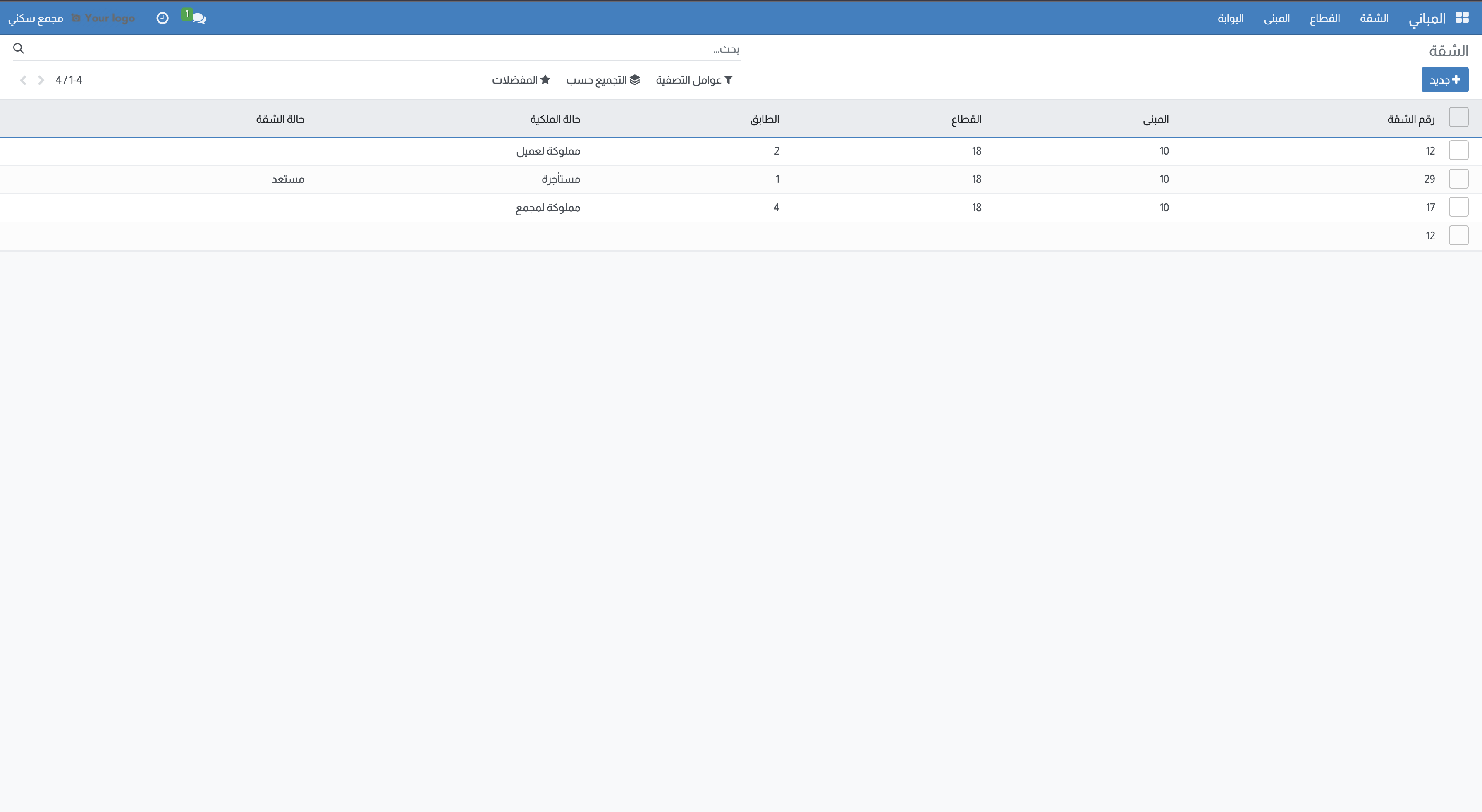Toggle the select-all header checkbox
Screen dimensions: 1482x812
(1458, 117)
